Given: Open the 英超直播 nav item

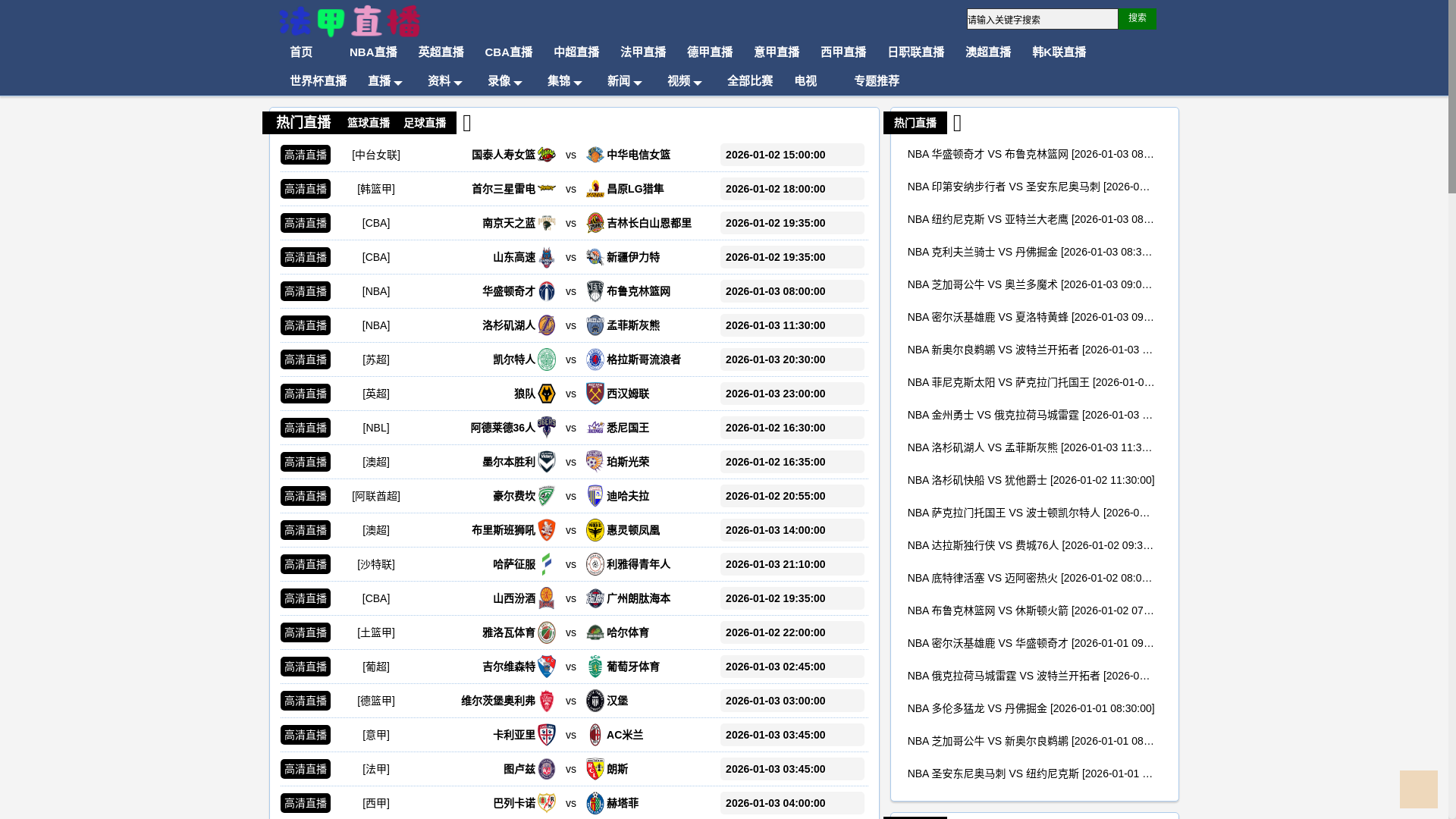Looking at the screenshot, I should (441, 52).
